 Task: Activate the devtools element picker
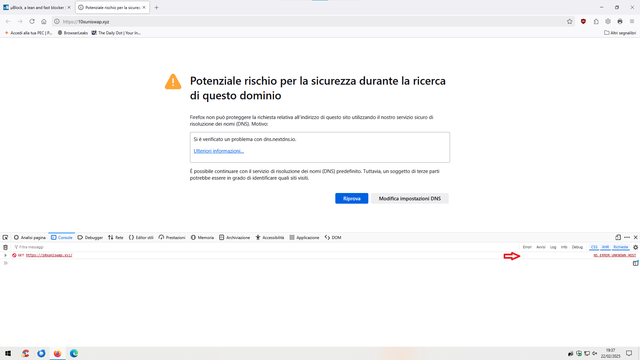point(5,237)
